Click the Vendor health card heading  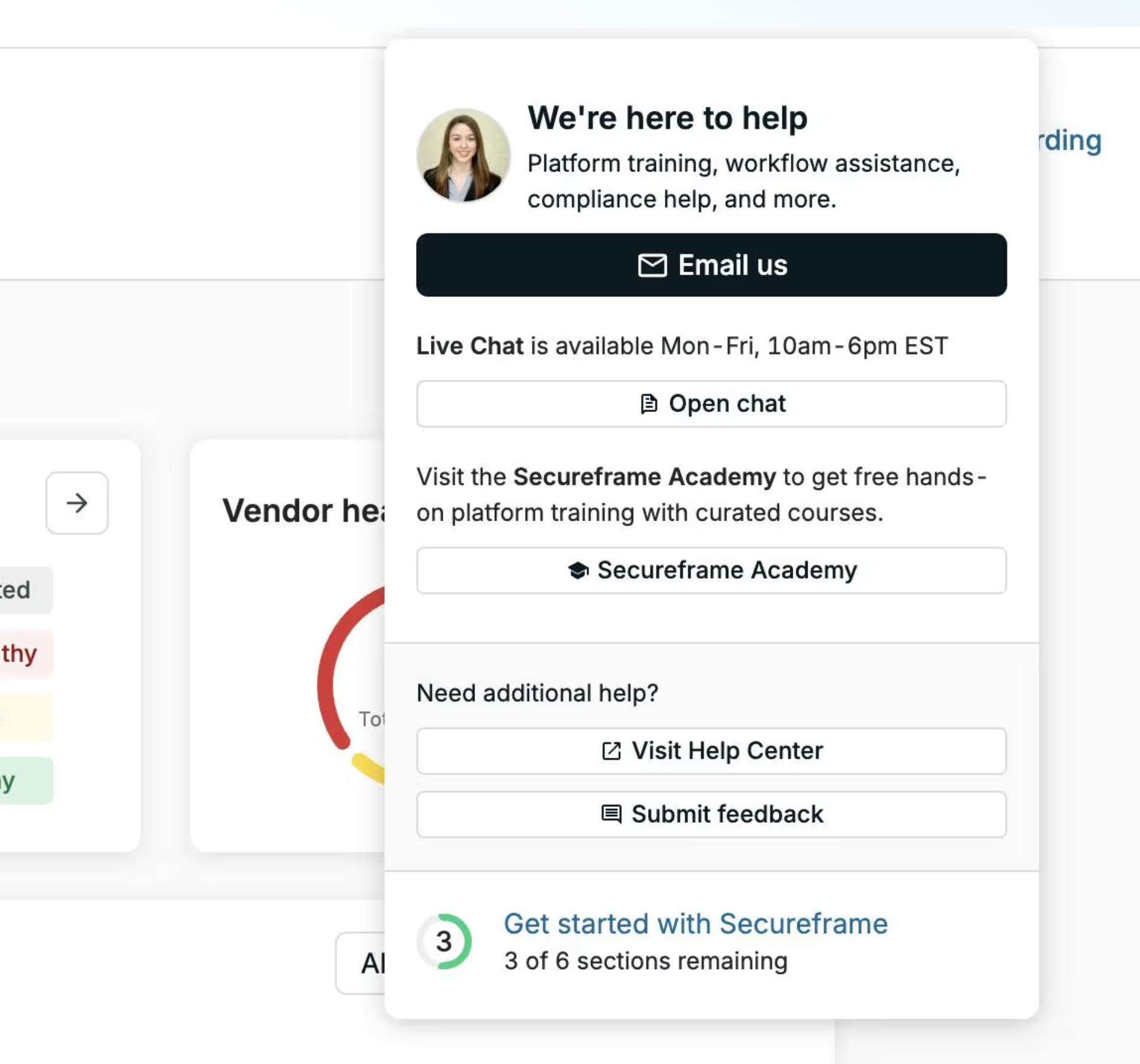304,511
